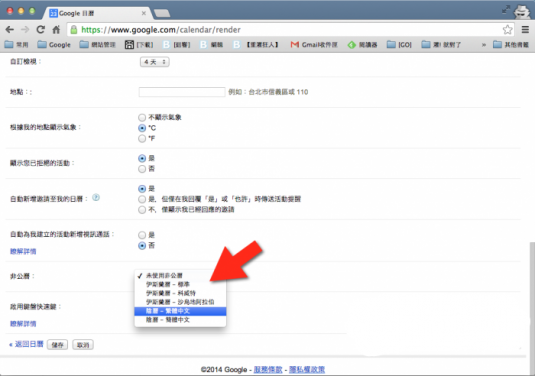The width and height of the screenshot is (535, 376).
Task: Choose 否 for 自動新增視訊通話
Action: point(142,246)
